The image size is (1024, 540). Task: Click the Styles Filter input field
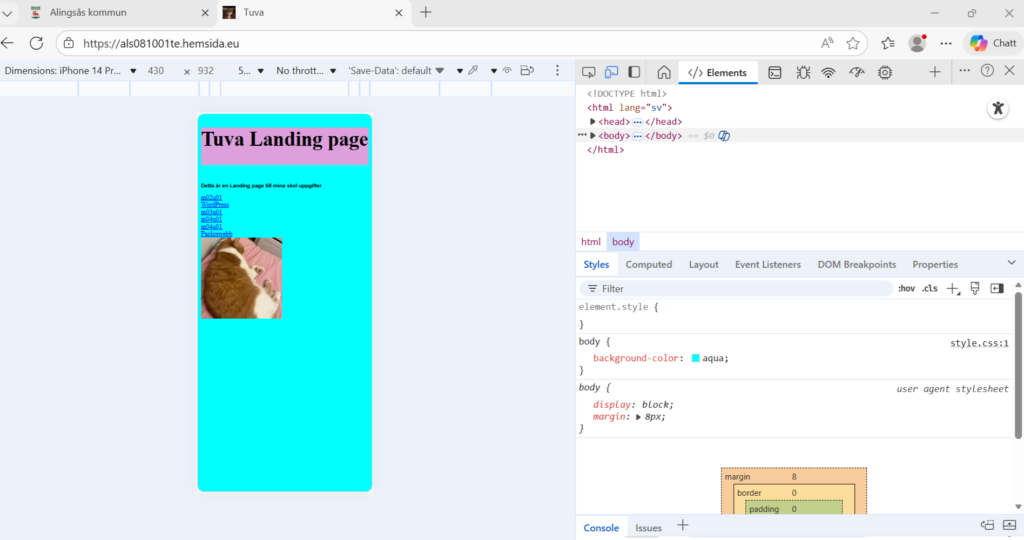tap(740, 289)
